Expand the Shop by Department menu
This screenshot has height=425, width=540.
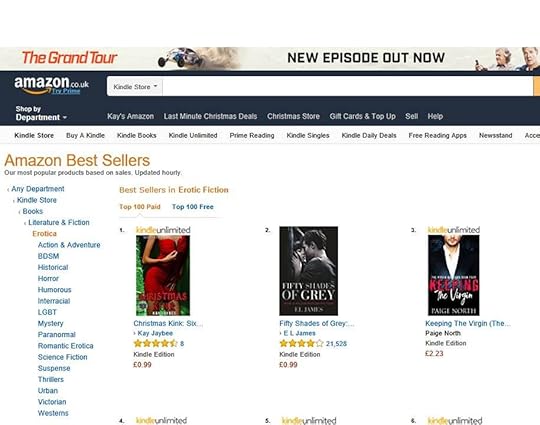point(41,113)
